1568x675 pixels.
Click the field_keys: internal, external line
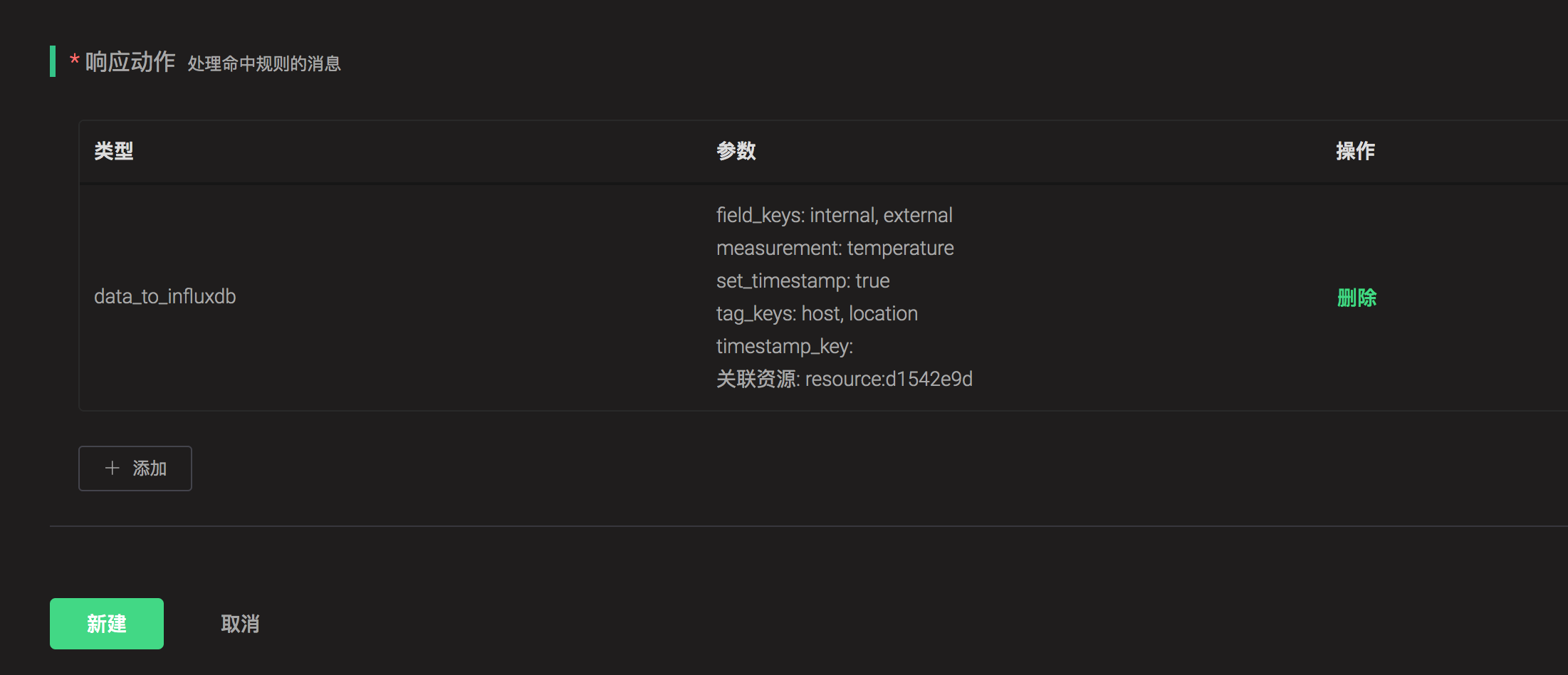[834, 215]
